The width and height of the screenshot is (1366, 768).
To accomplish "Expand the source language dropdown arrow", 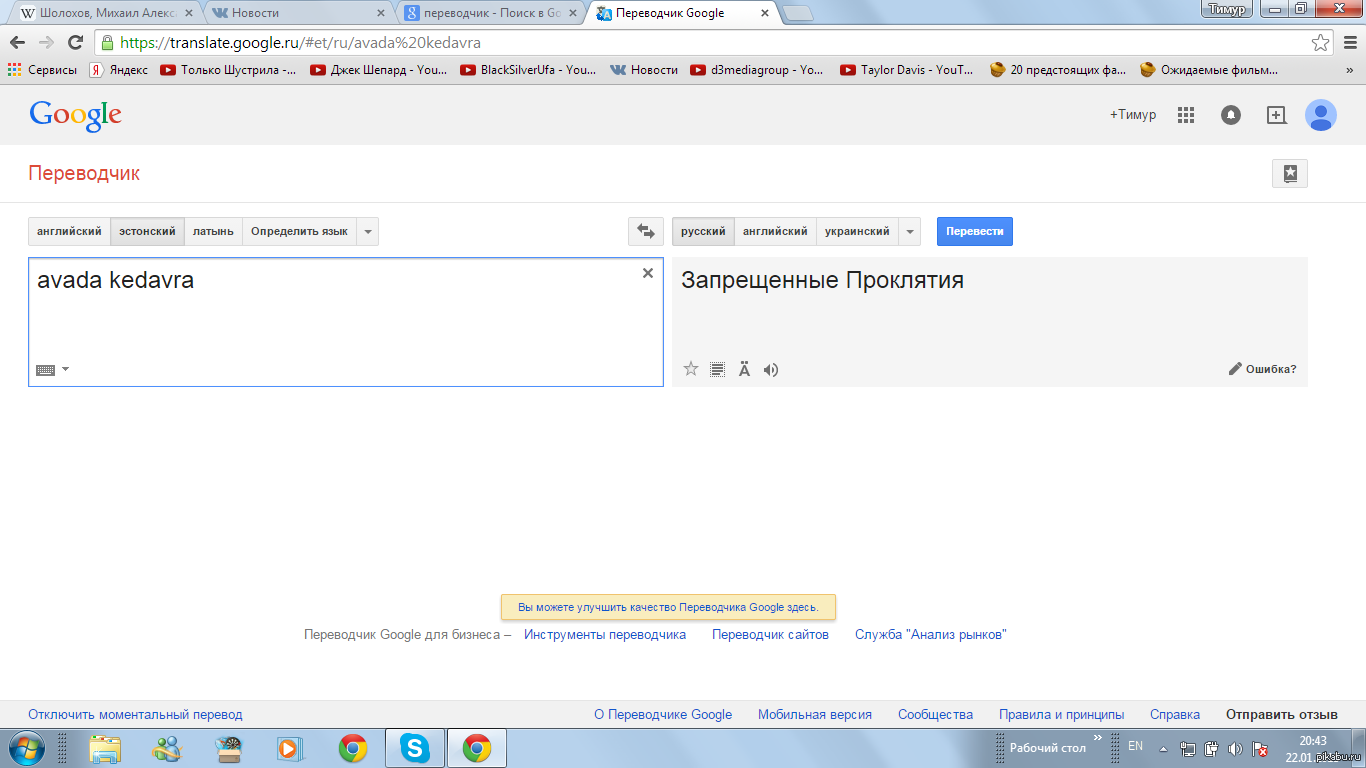I will 368,231.
